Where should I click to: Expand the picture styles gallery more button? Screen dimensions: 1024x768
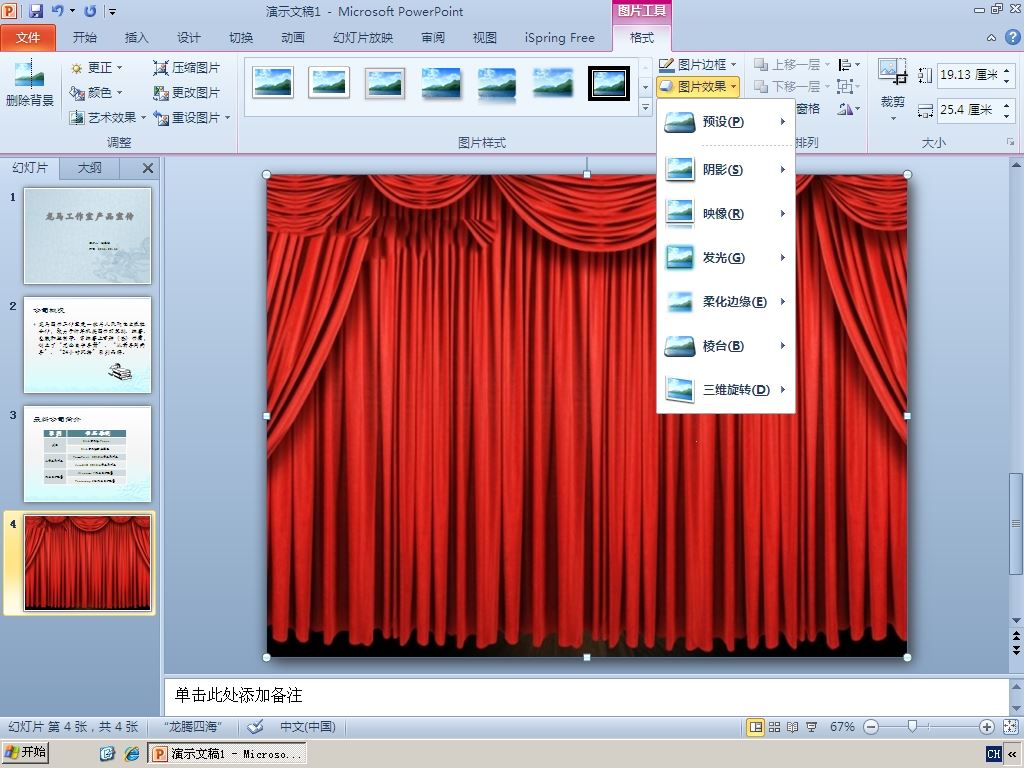[x=645, y=107]
